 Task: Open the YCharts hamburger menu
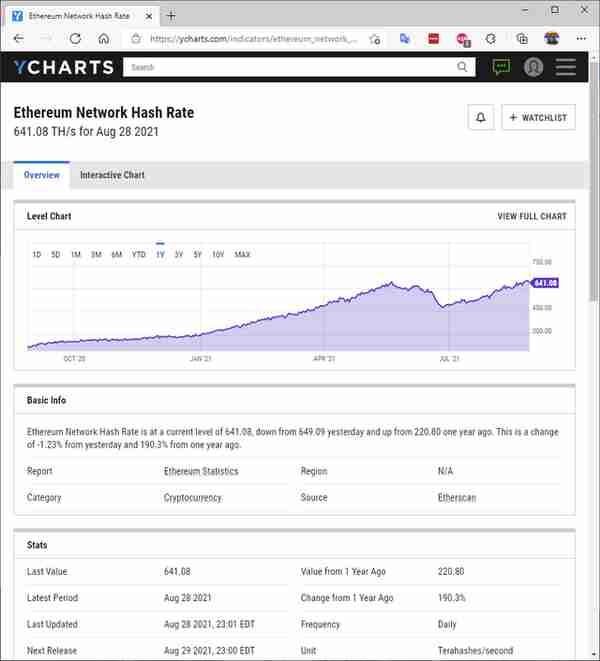pyautogui.click(x=566, y=67)
